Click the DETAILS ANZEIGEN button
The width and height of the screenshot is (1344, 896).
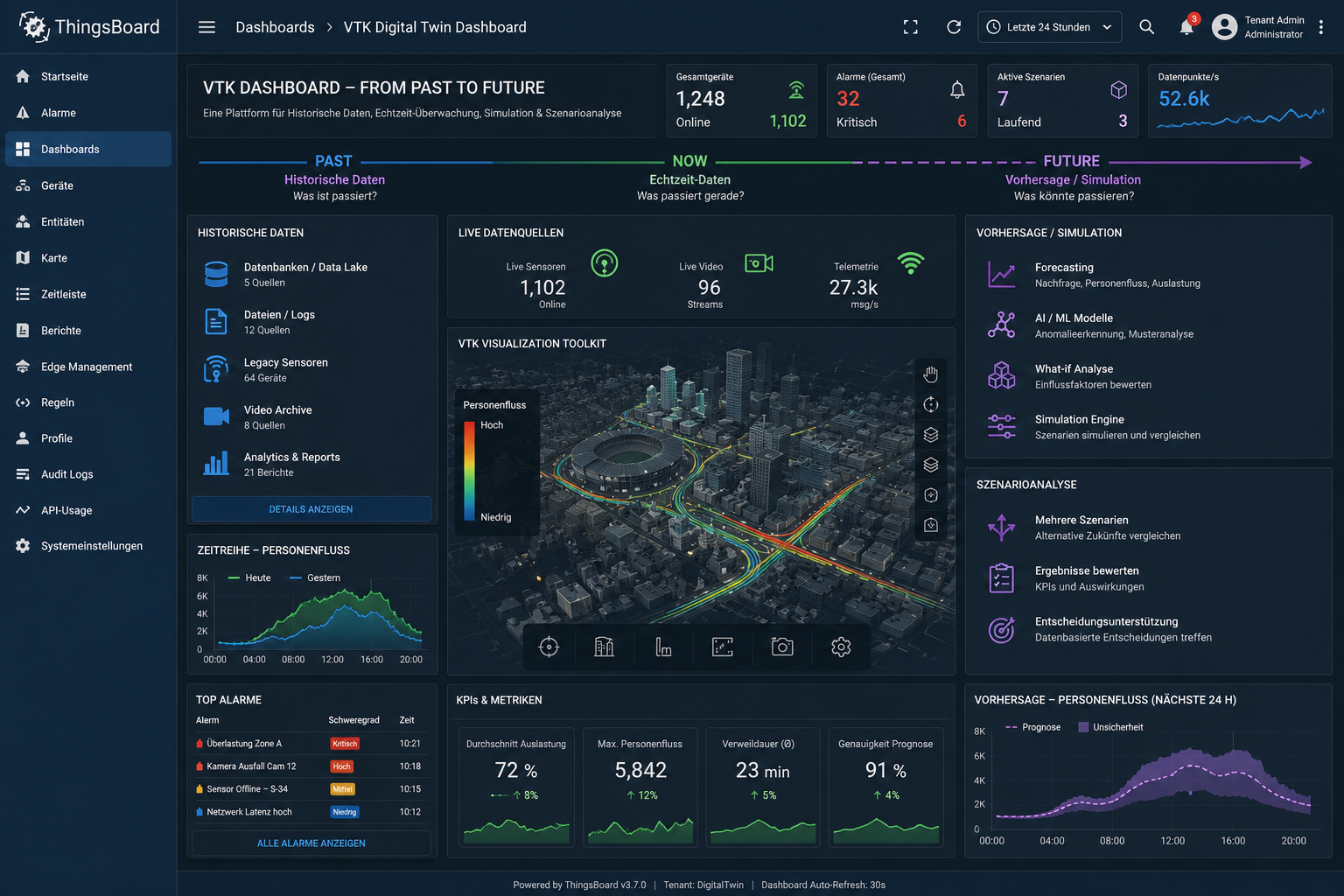pos(311,509)
